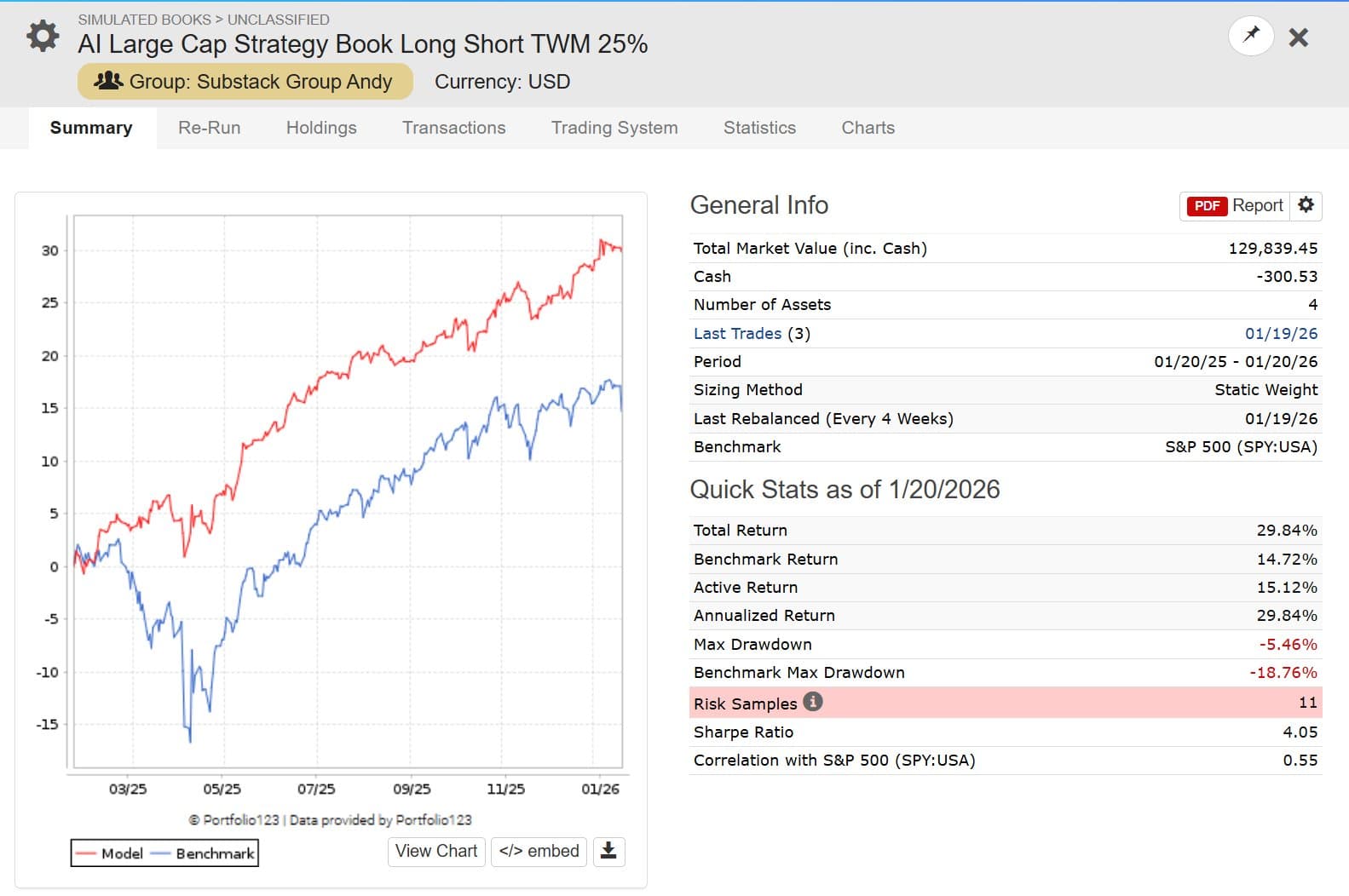Go to the Transactions tab
Viewport: 1349px width, 896px height.
pos(453,128)
